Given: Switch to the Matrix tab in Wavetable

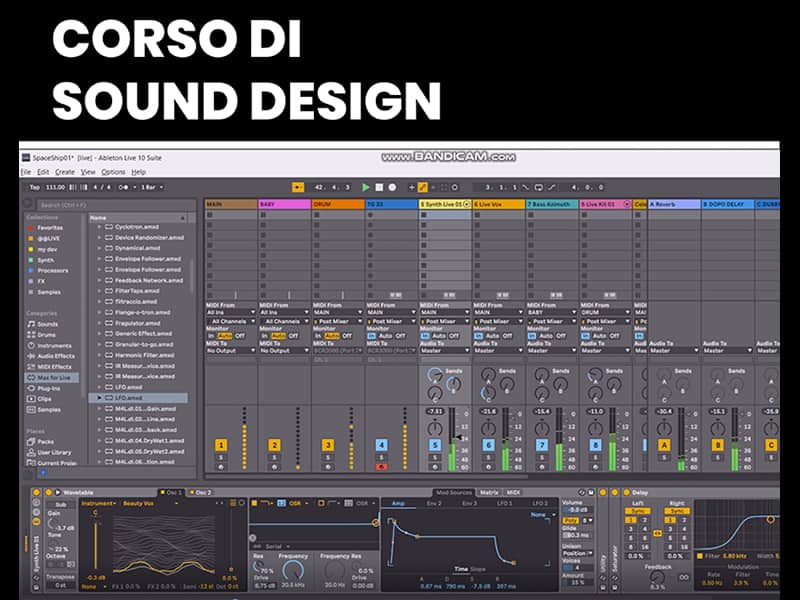Looking at the screenshot, I should click(x=489, y=492).
